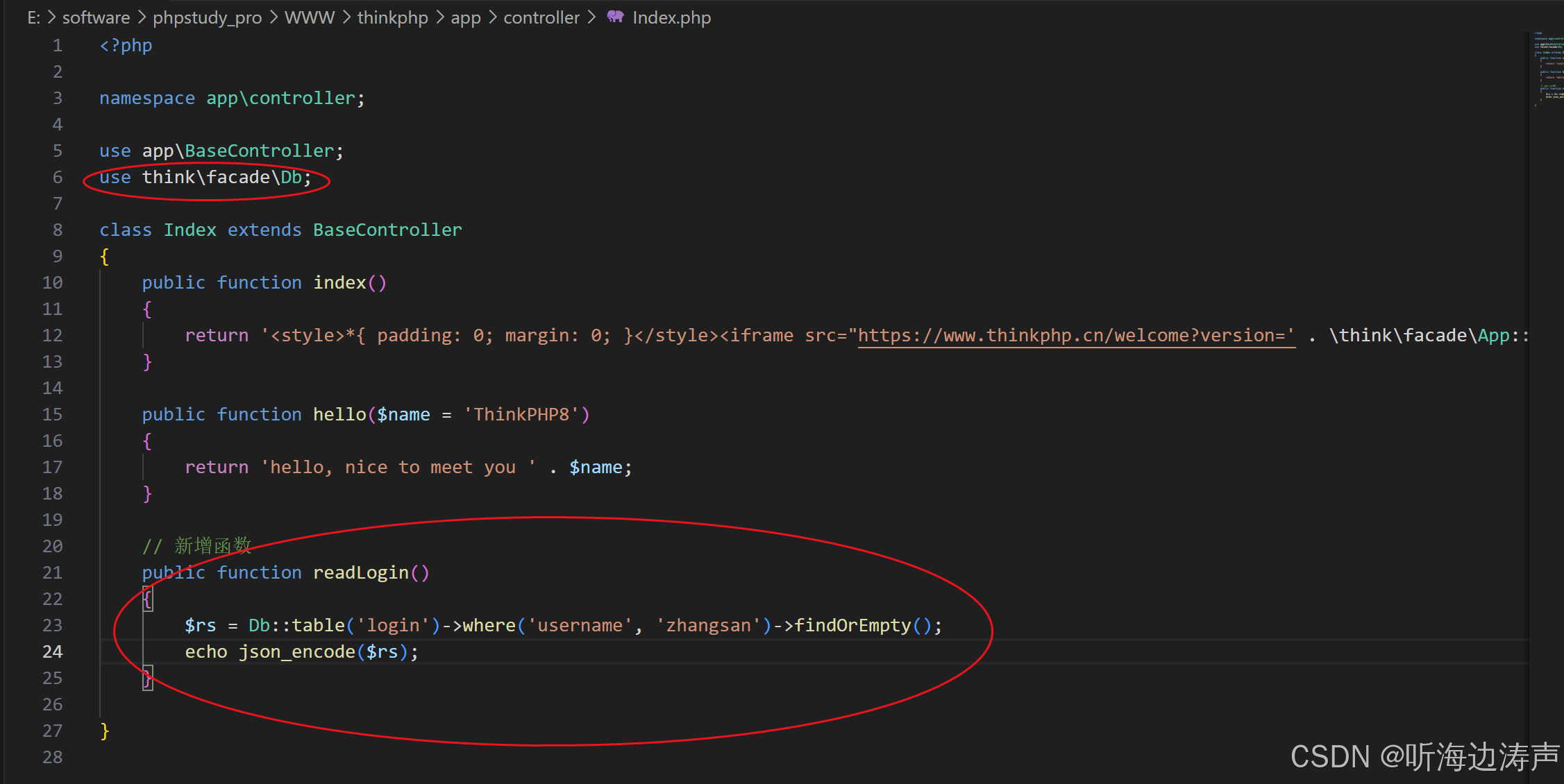Open the breadcrumb chevron after controller
1564x784 pixels.
(592, 17)
